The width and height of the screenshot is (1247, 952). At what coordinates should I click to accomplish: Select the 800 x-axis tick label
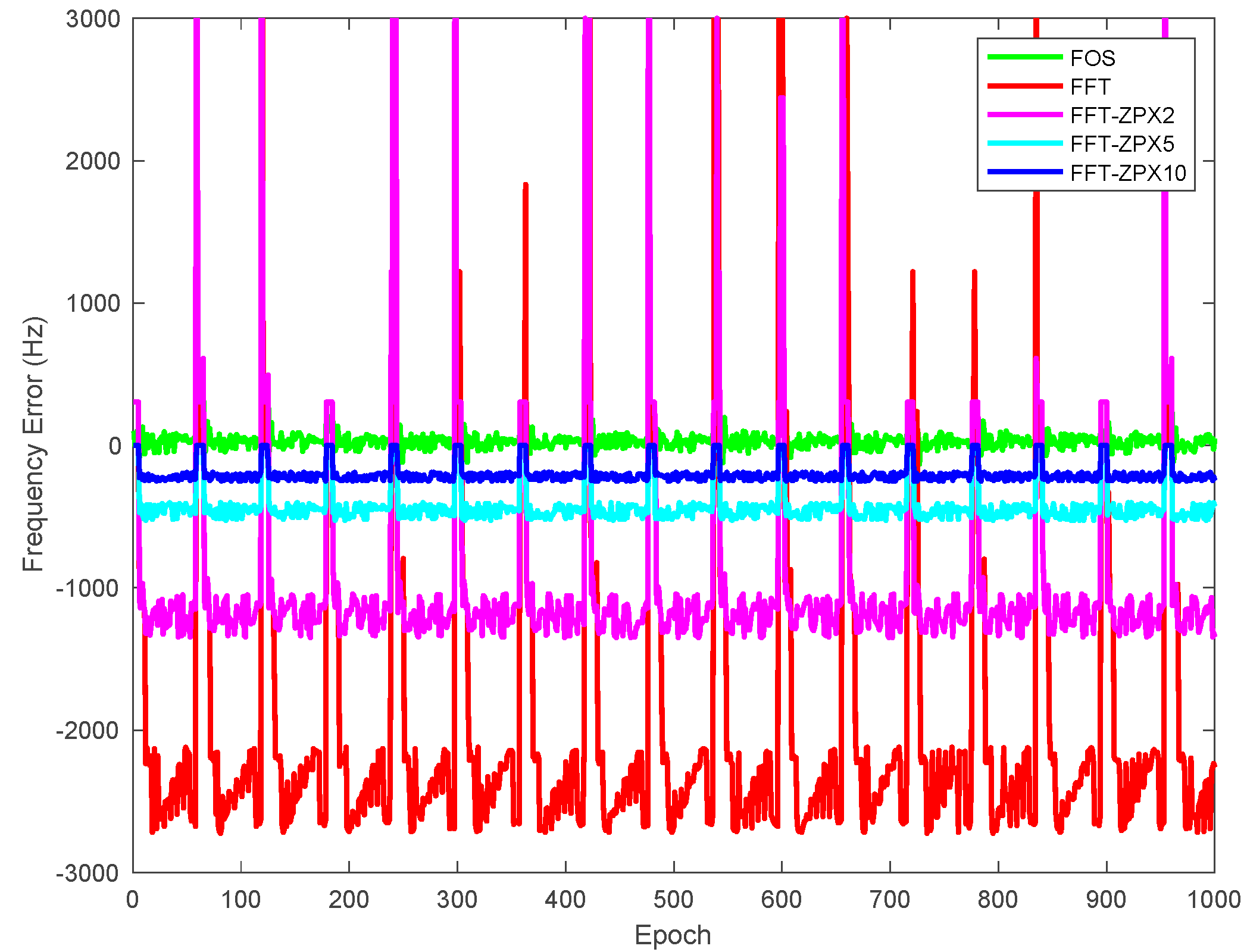[x=998, y=899]
